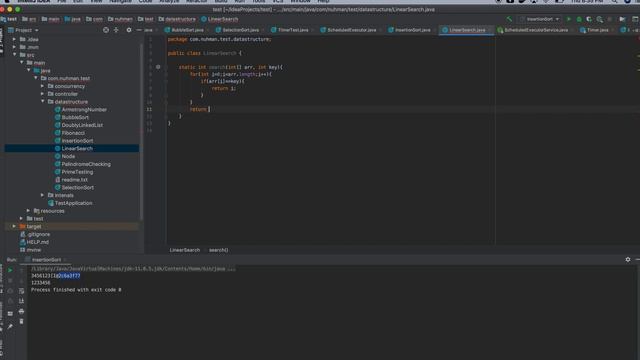
Task: Open TestApplication class in tree
Action: point(73,203)
